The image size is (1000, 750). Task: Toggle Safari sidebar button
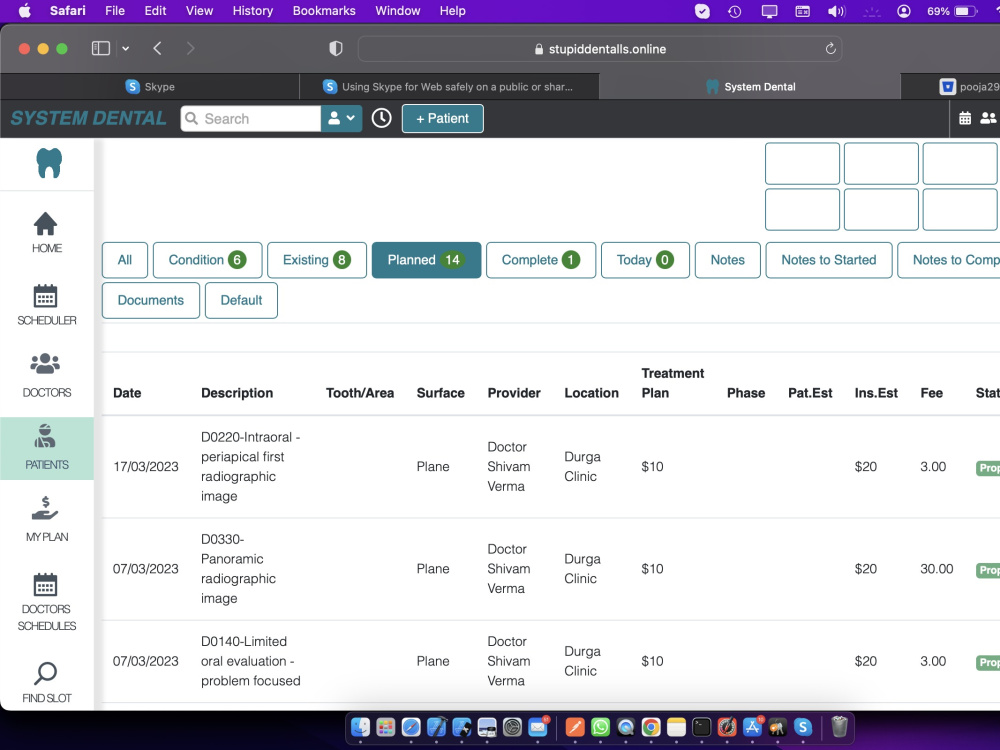pyautogui.click(x=101, y=48)
